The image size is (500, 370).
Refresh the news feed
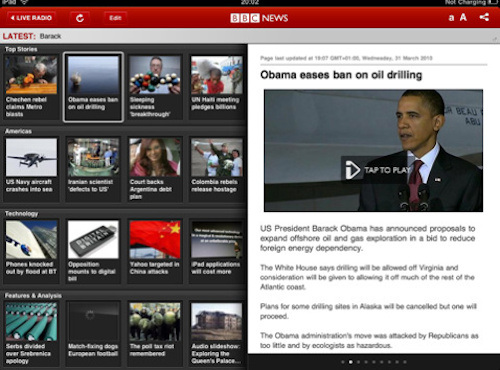pos(80,18)
